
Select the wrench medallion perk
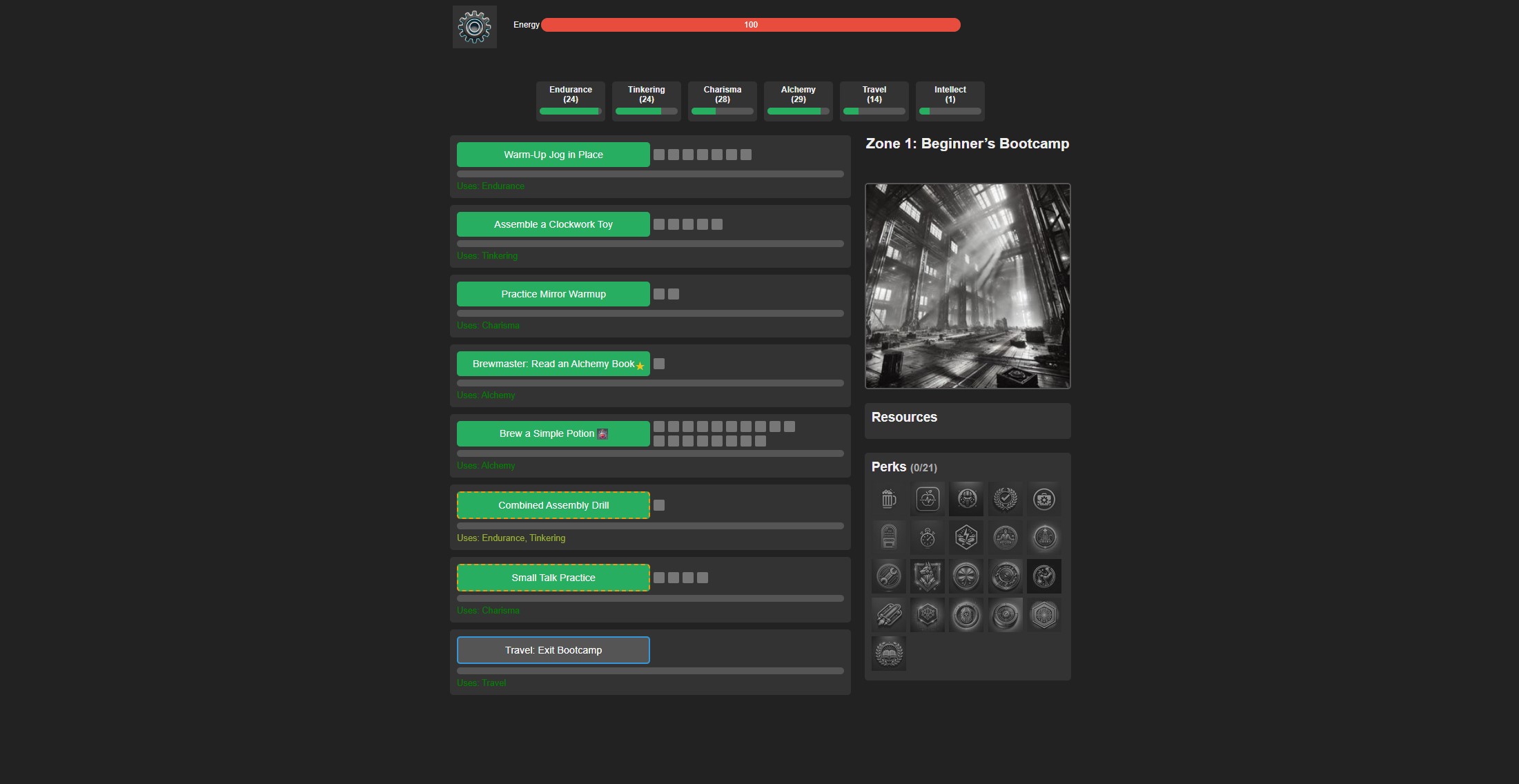click(889, 576)
